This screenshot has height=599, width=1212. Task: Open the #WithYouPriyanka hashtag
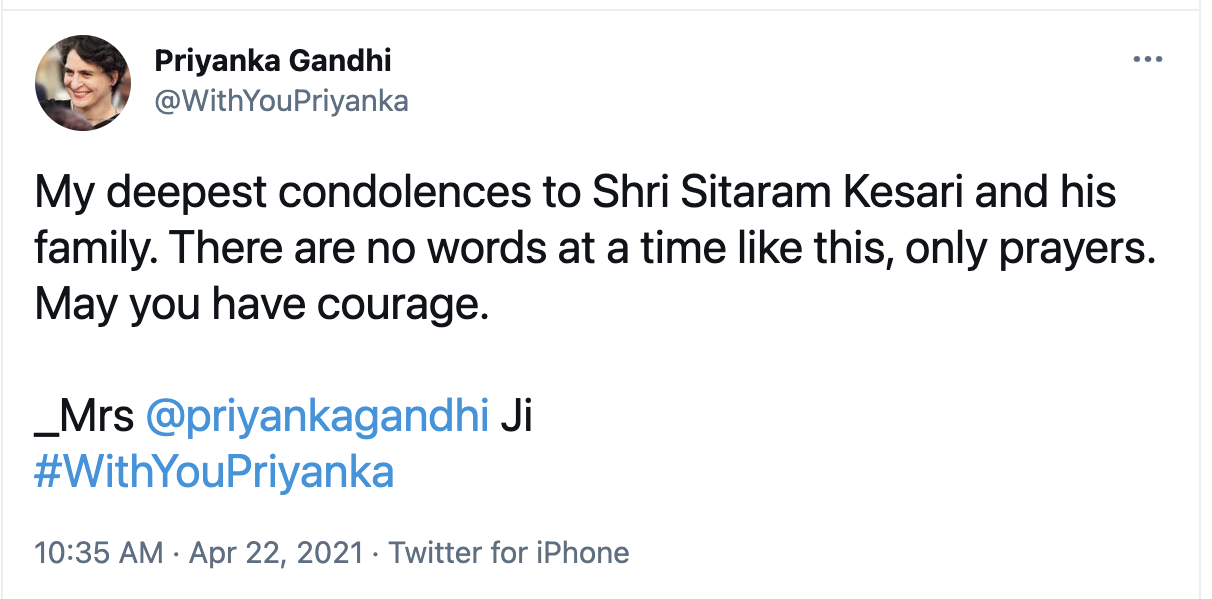(214, 471)
